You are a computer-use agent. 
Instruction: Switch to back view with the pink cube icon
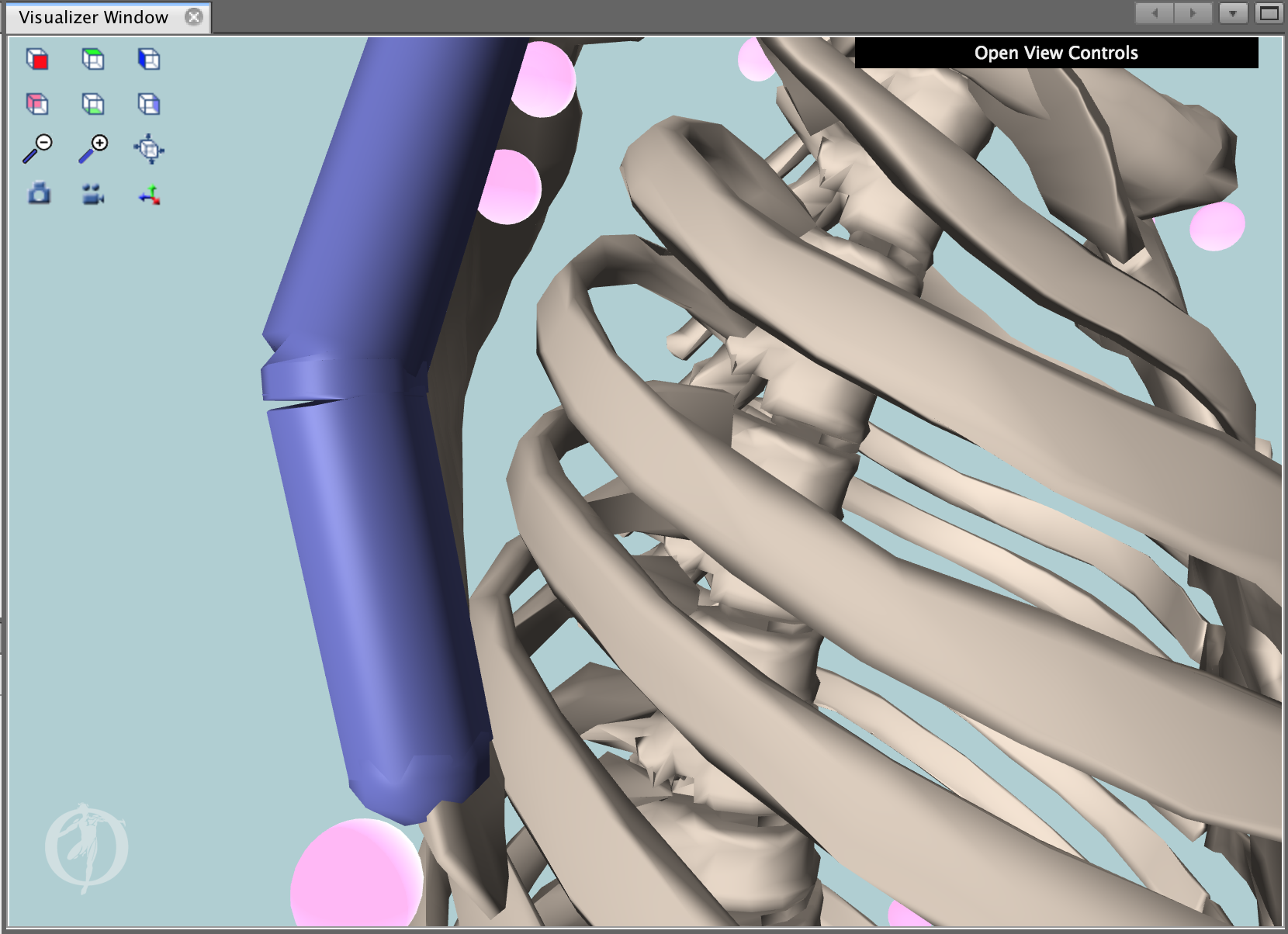tap(37, 103)
